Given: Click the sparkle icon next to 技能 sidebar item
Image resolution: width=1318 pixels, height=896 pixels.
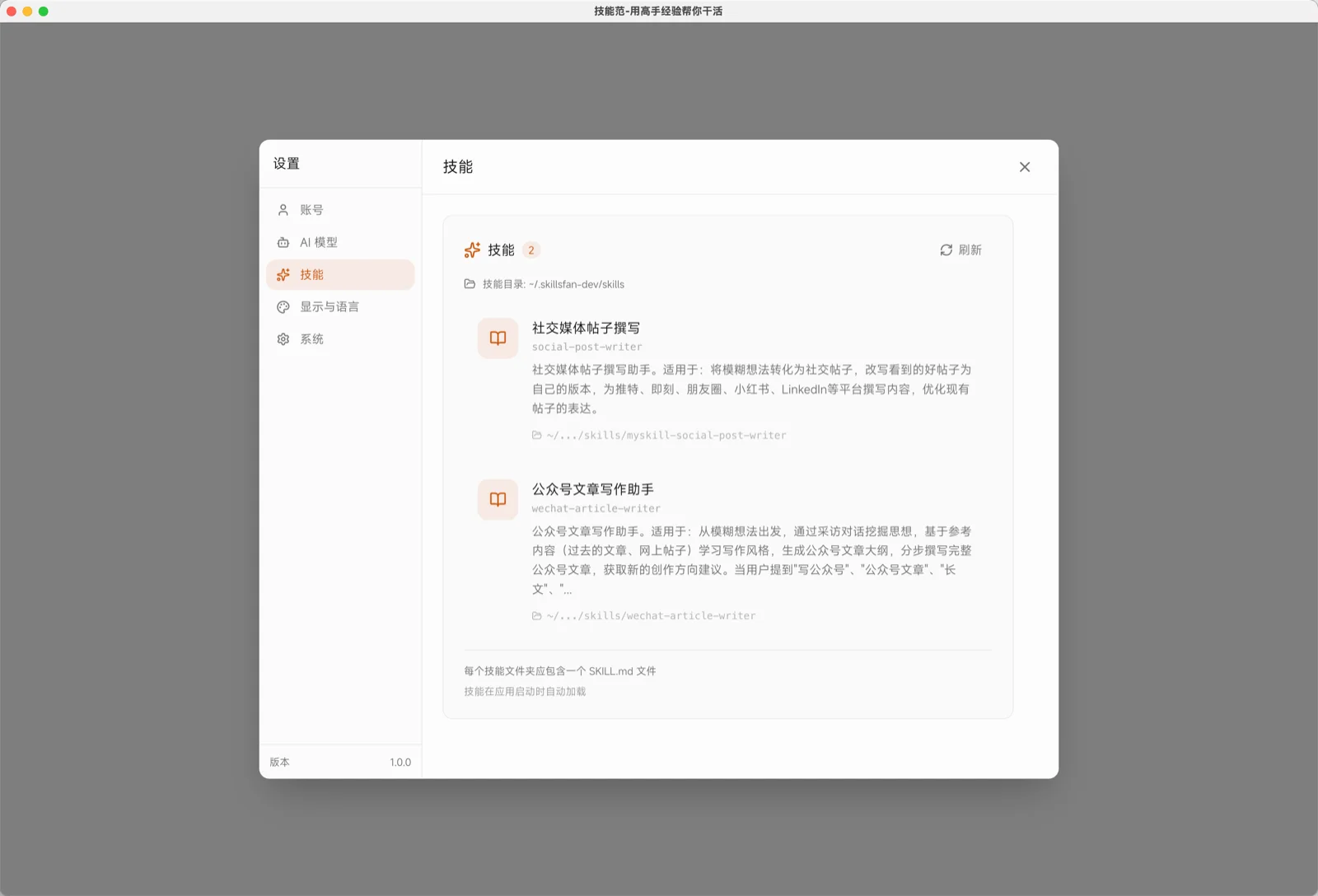Looking at the screenshot, I should [283, 274].
